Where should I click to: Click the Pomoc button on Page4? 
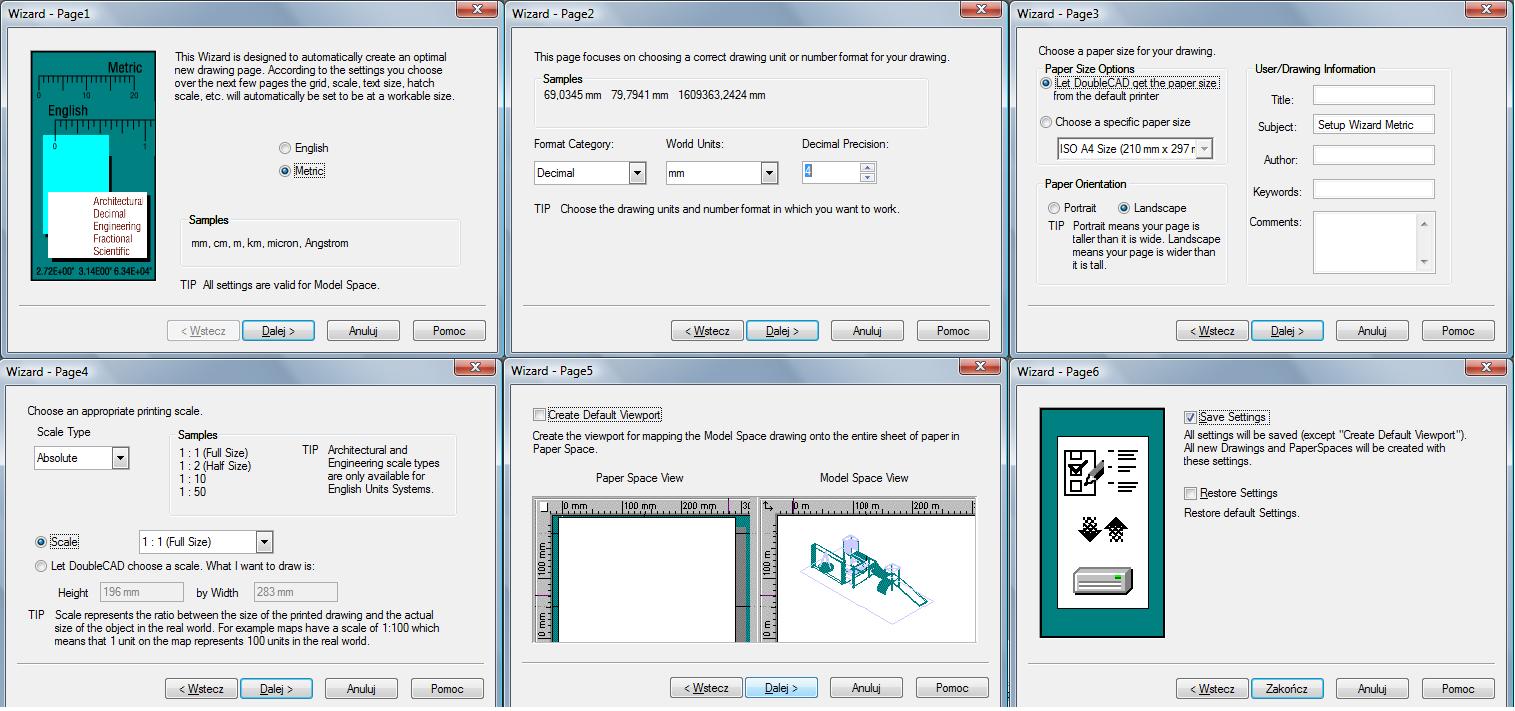tap(447, 688)
